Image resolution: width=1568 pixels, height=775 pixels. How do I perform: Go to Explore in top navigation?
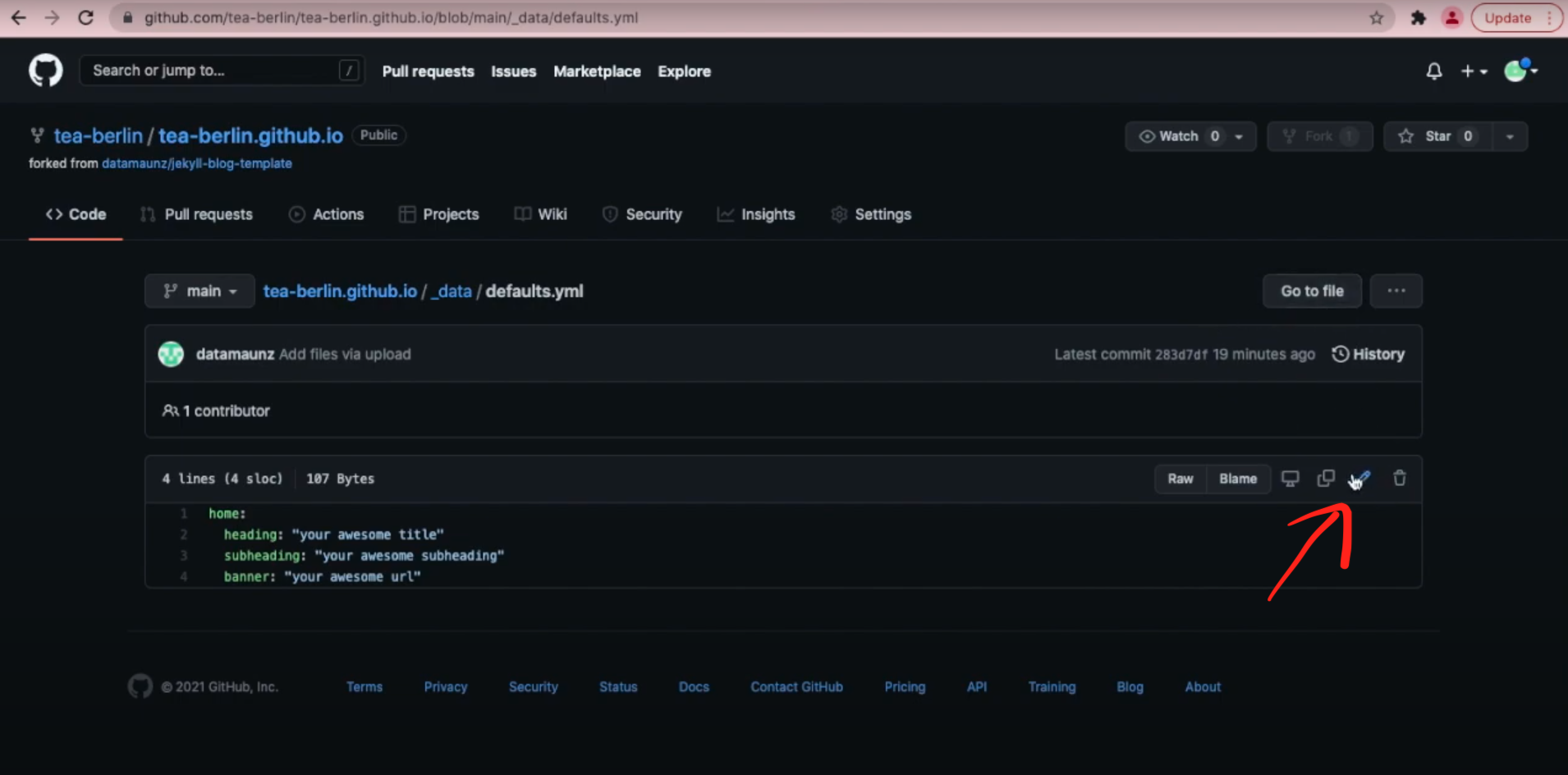684,71
